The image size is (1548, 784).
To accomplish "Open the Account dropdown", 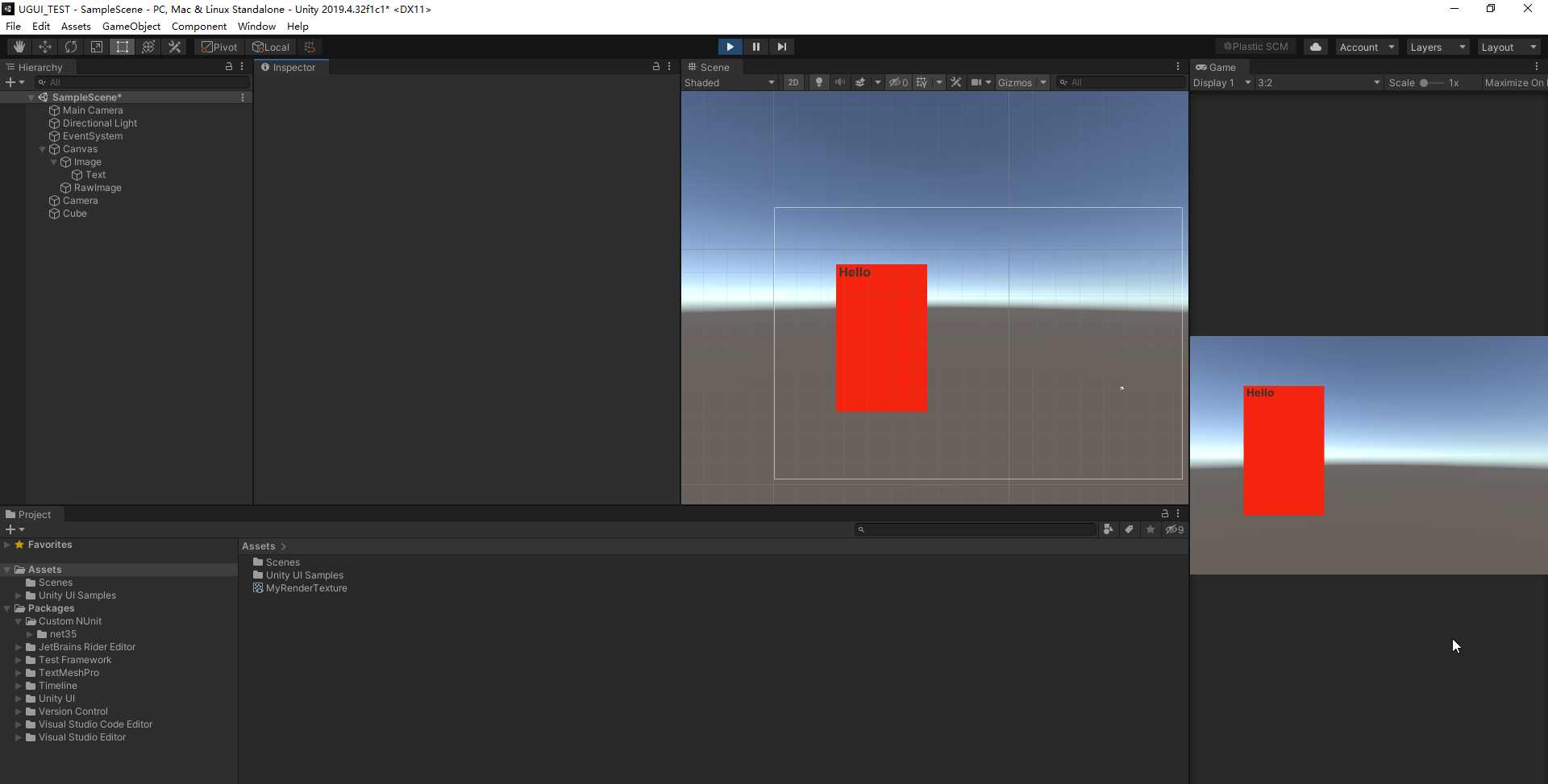I will pyautogui.click(x=1367, y=47).
